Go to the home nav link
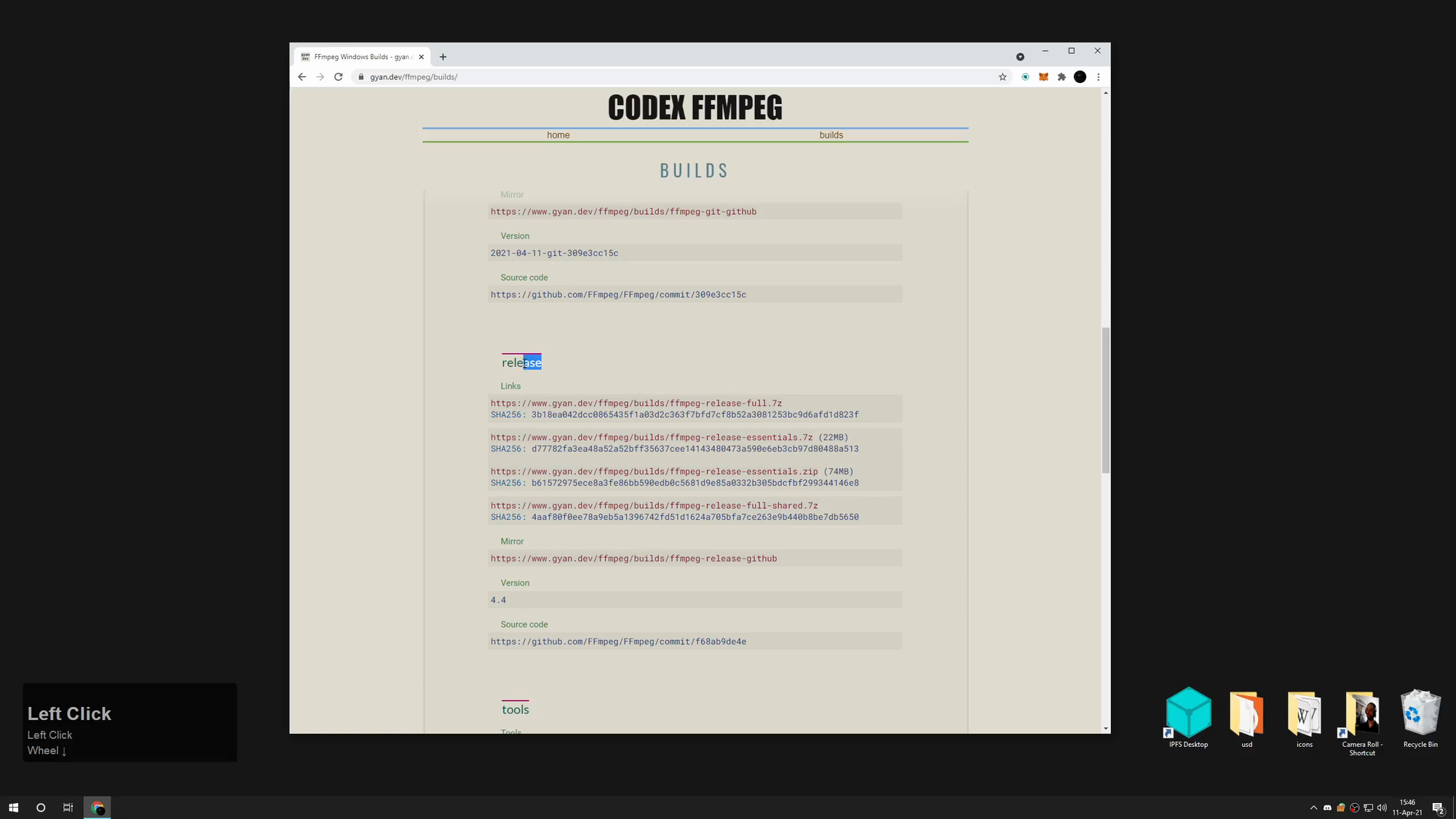The height and width of the screenshot is (819, 1456). click(x=558, y=135)
